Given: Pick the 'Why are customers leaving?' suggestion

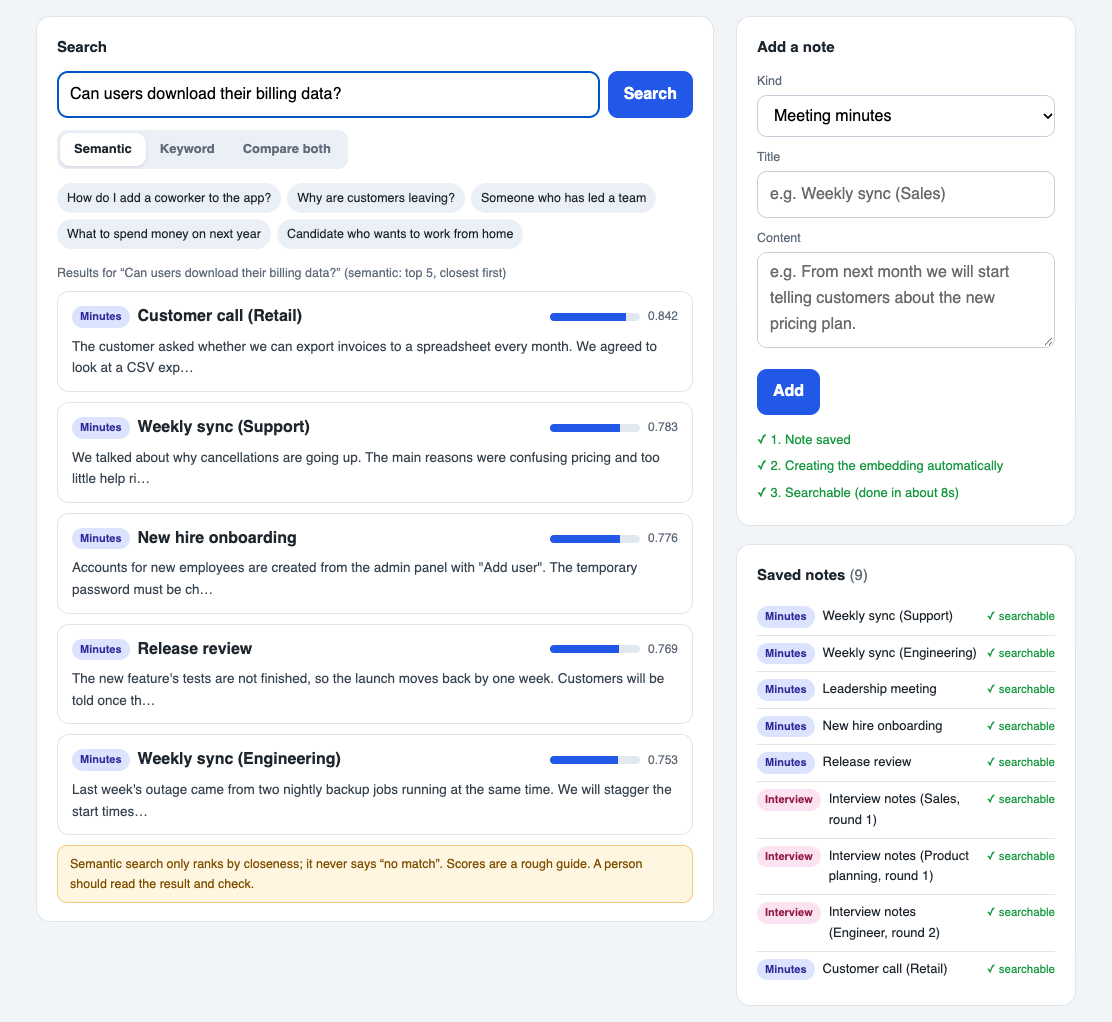Looking at the screenshot, I should (376, 198).
